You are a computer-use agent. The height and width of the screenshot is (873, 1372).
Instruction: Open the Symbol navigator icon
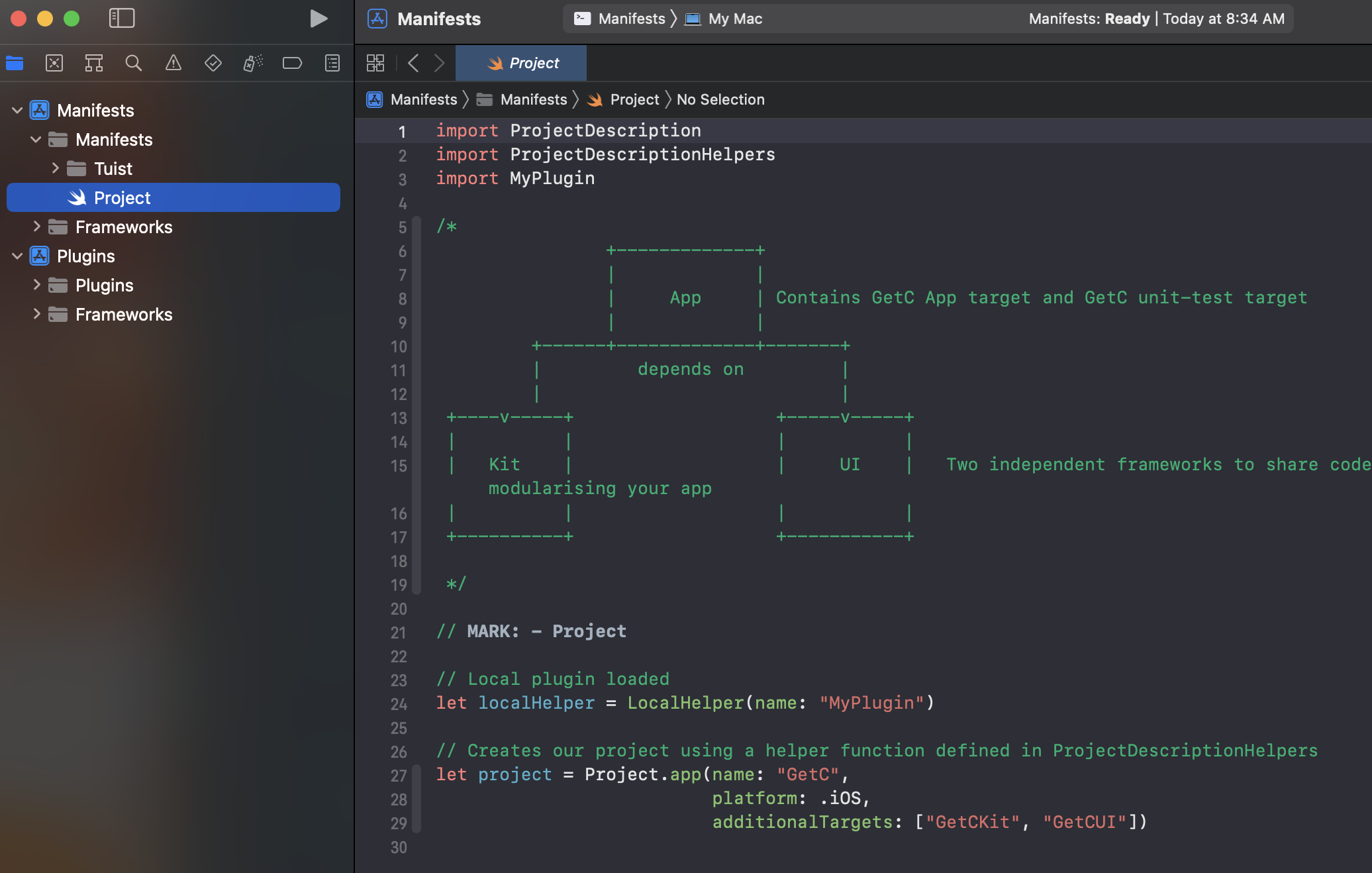[94, 63]
